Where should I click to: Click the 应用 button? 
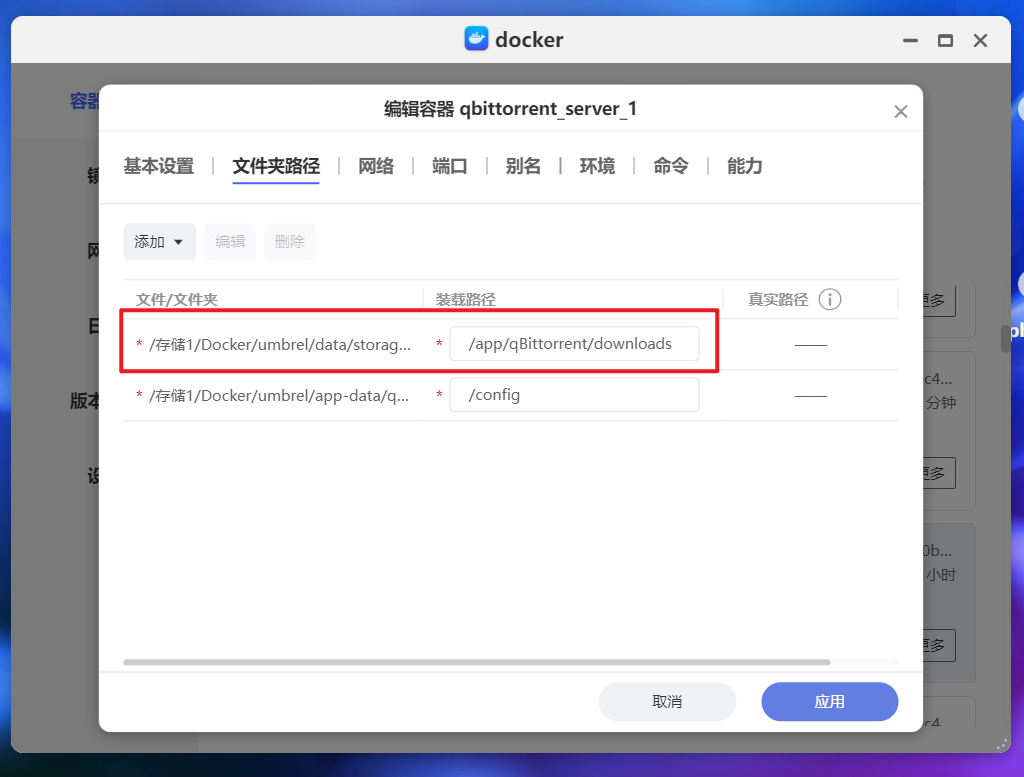(x=829, y=702)
